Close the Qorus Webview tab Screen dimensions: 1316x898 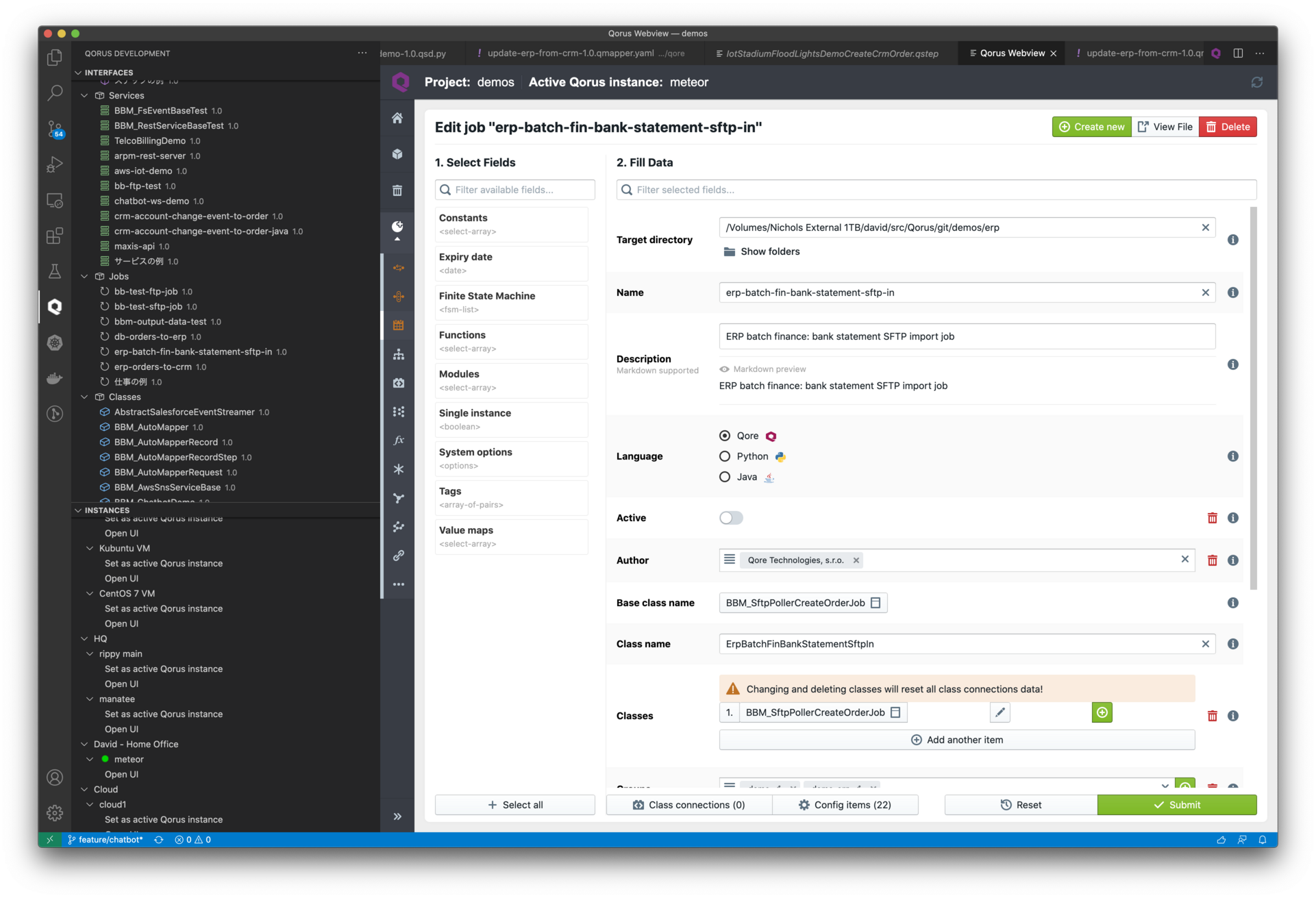1054,53
